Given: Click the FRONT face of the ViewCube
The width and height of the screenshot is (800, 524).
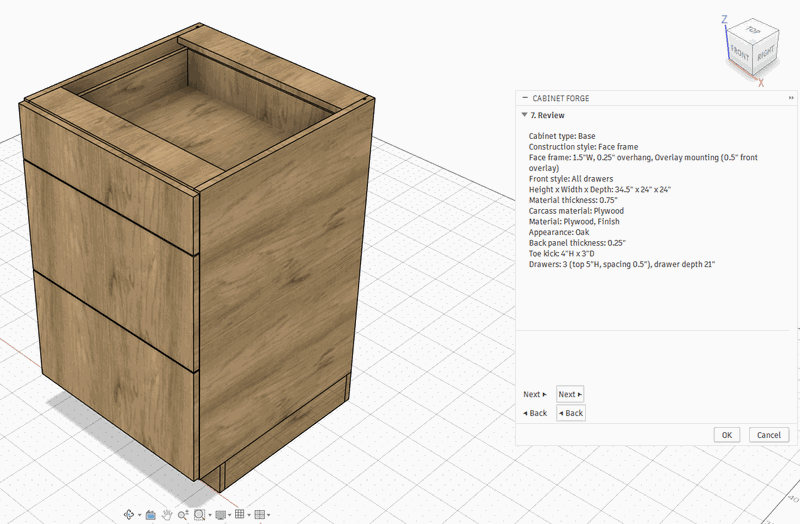Looking at the screenshot, I should point(740,54).
